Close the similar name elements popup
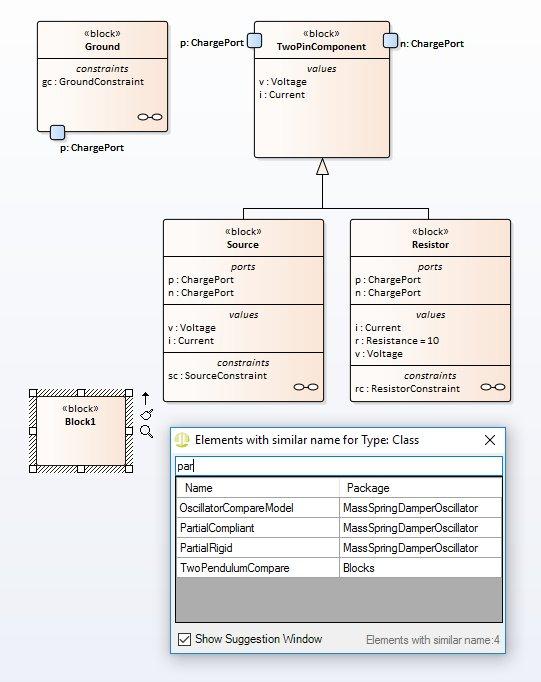The width and height of the screenshot is (541, 682). pyautogui.click(x=490, y=440)
